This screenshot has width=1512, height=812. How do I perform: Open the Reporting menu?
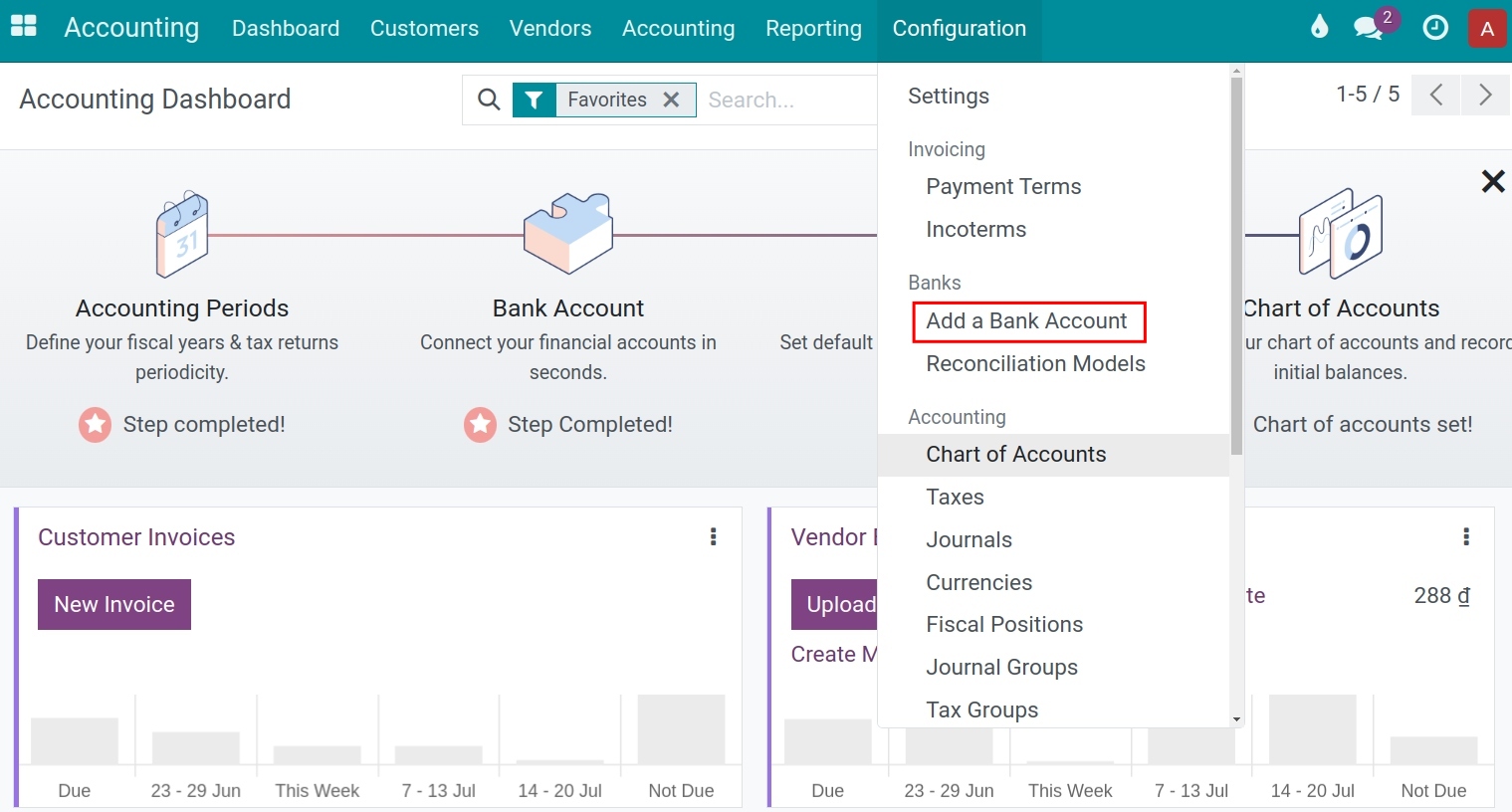pos(813,29)
